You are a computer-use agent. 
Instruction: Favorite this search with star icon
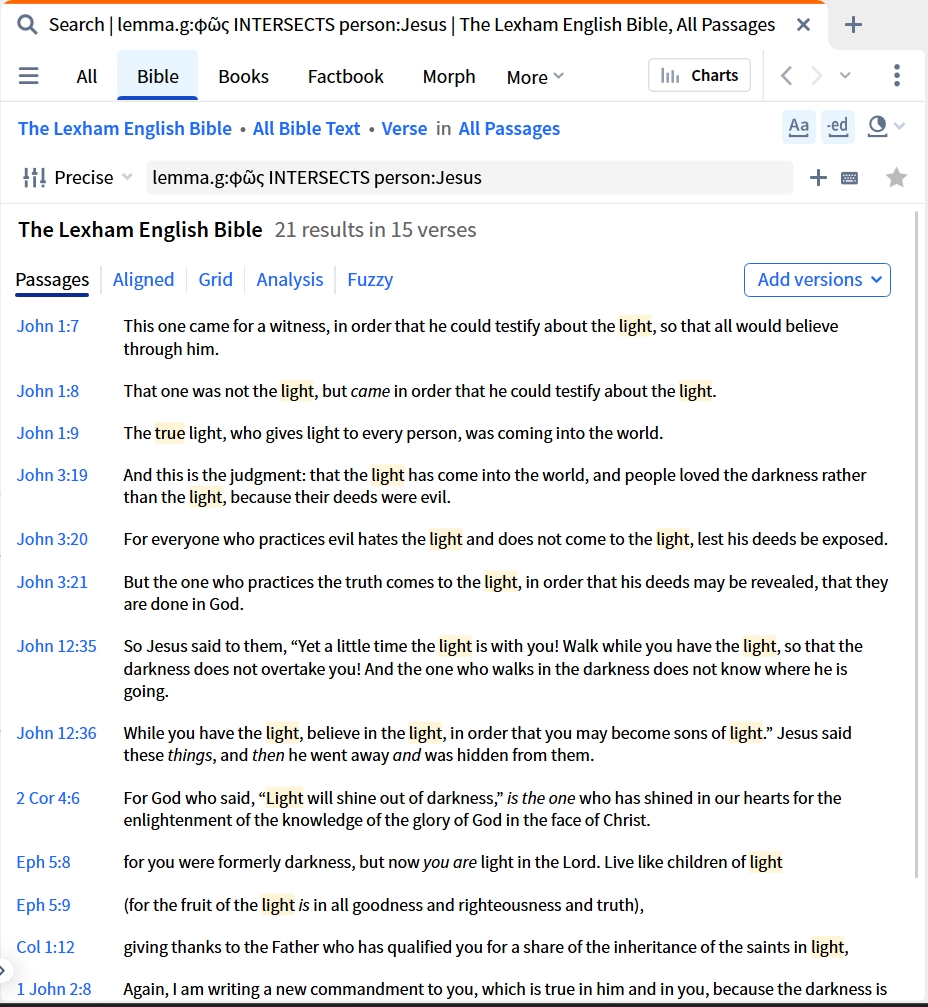tap(897, 177)
